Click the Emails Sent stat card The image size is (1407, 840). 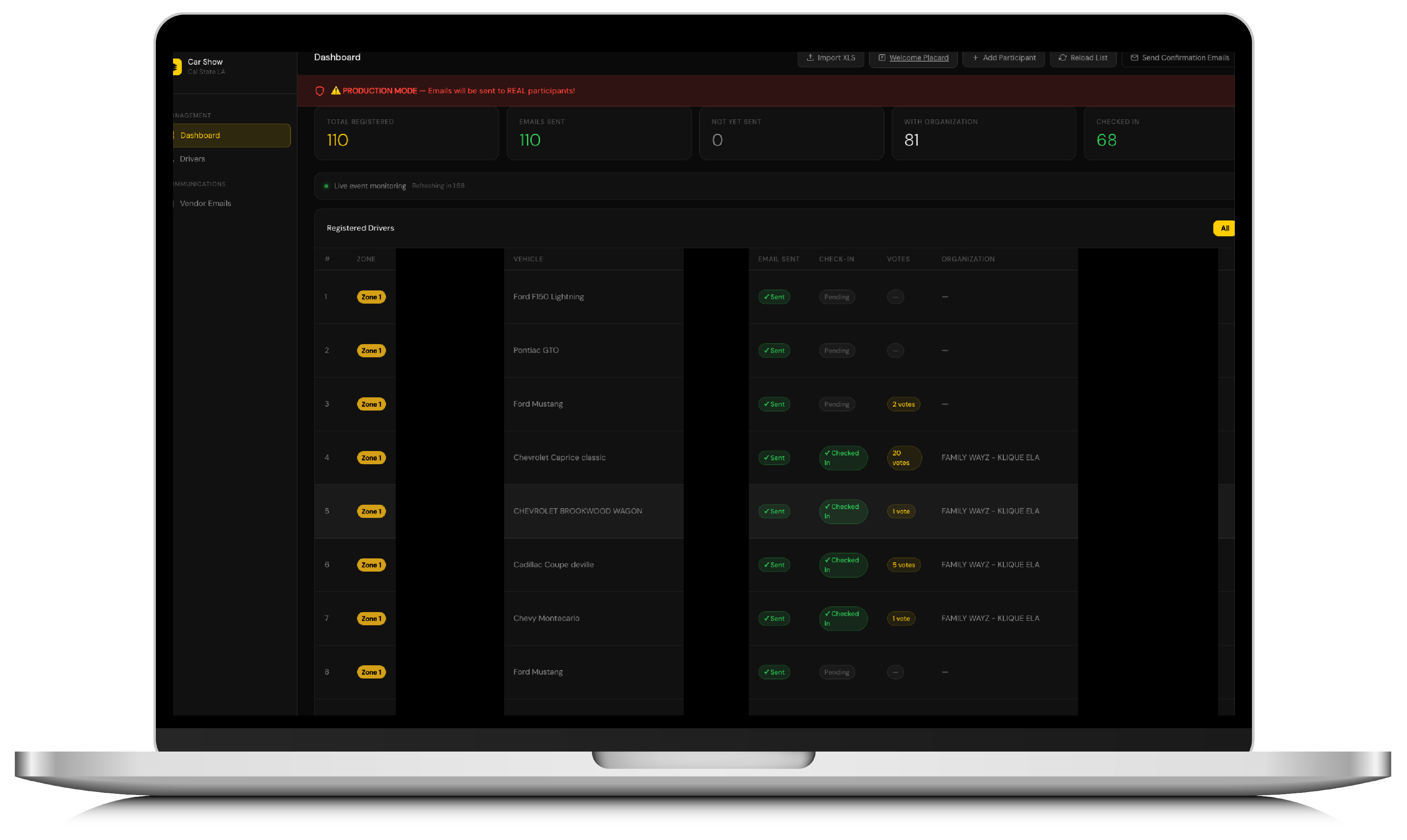(599, 133)
